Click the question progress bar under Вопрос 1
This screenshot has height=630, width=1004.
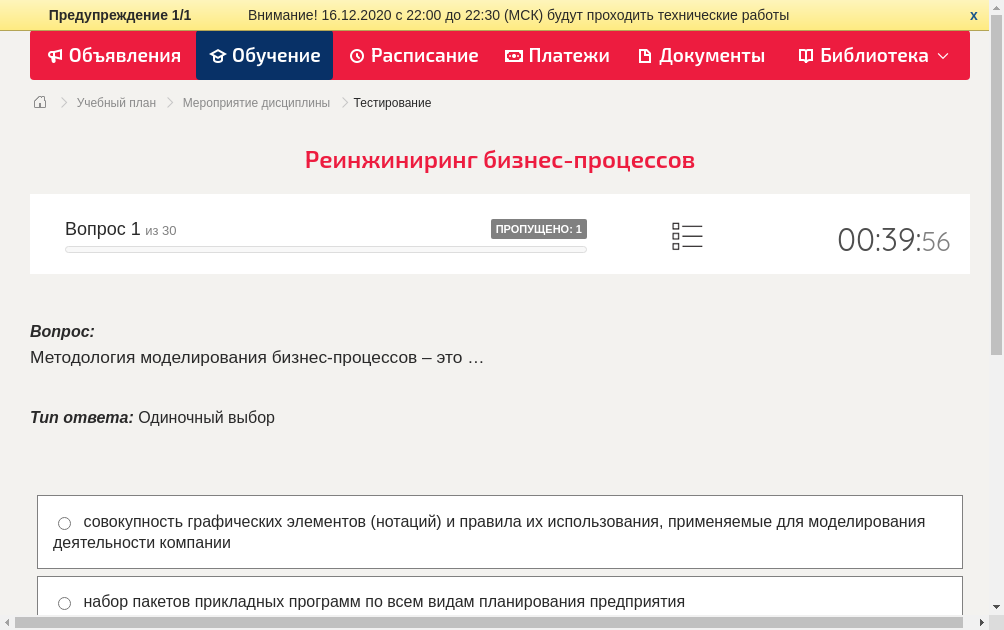325,249
